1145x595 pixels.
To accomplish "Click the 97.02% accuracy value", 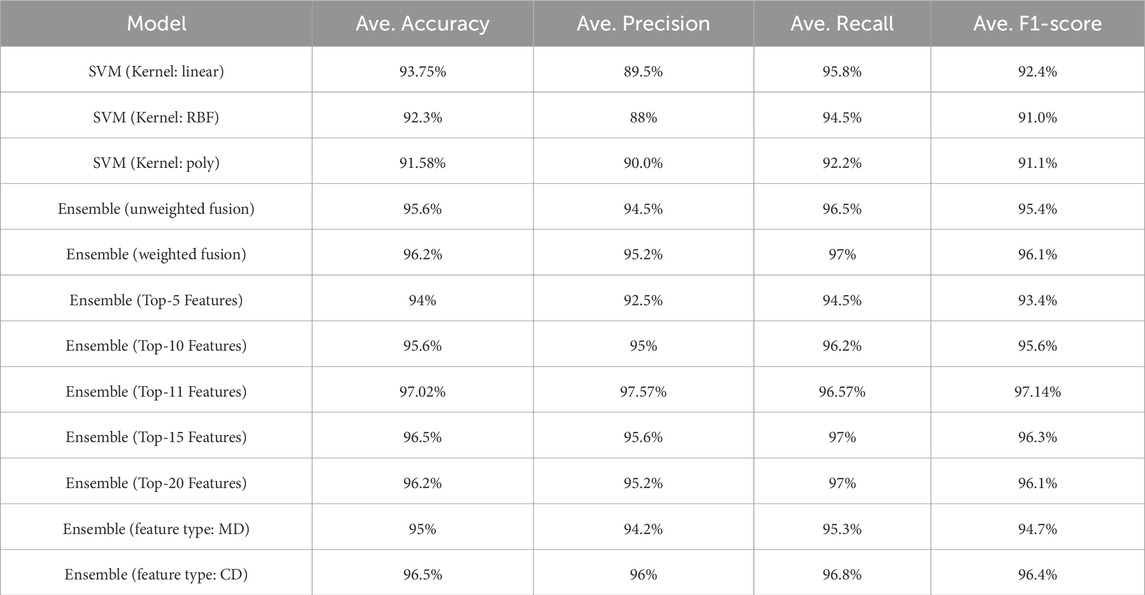I will point(422,392).
